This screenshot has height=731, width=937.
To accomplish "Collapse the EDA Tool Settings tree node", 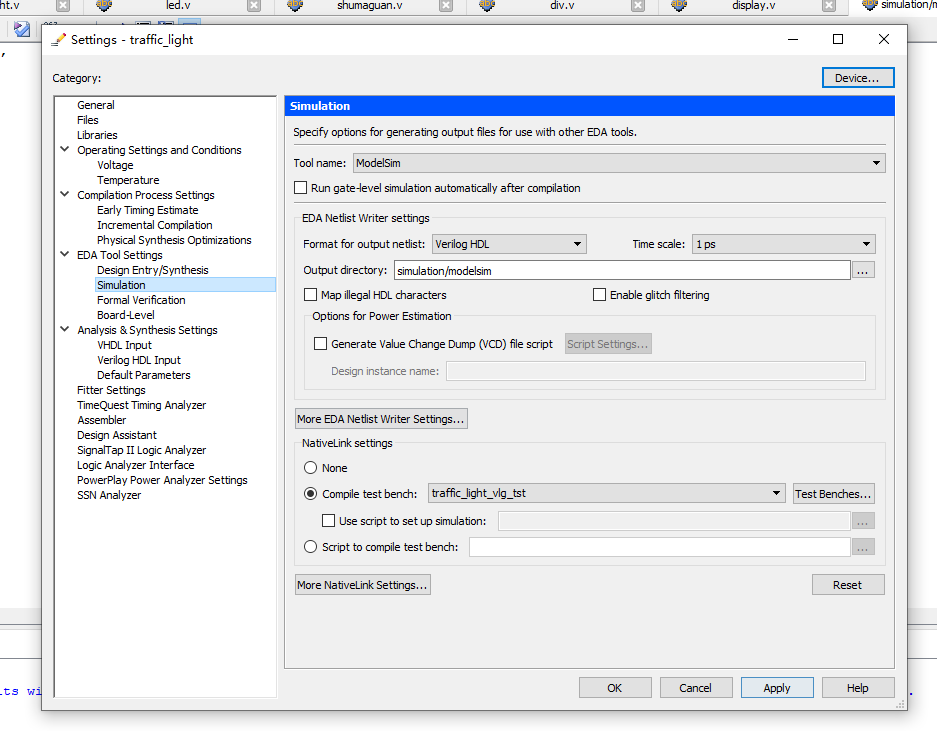I will tap(65, 255).
